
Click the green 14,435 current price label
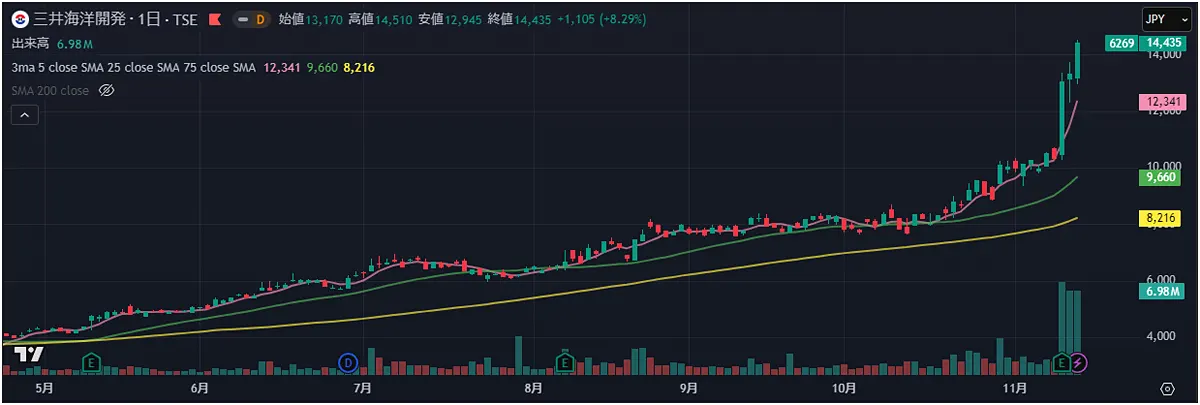(1166, 43)
